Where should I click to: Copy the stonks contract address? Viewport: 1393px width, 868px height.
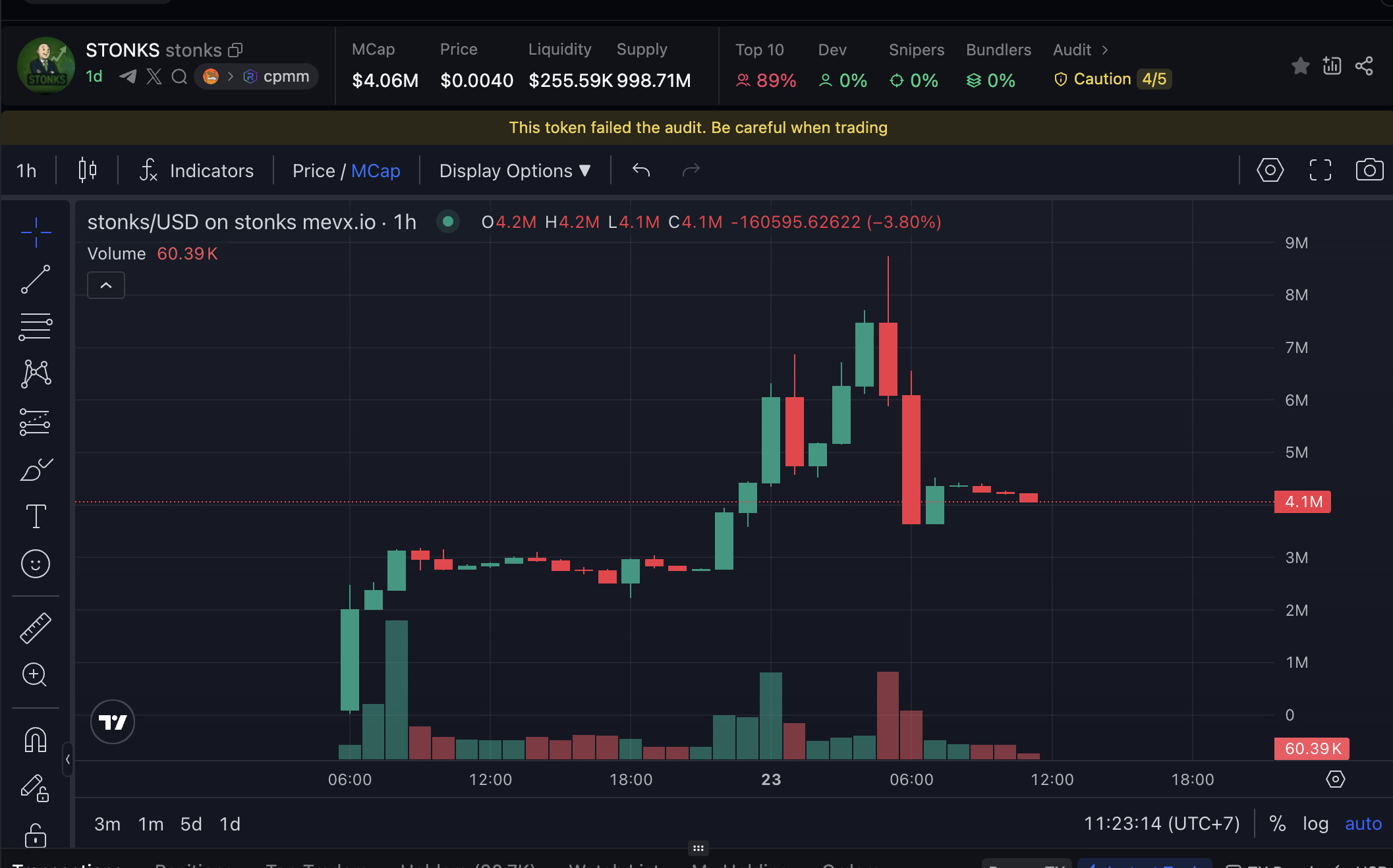coord(235,50)
